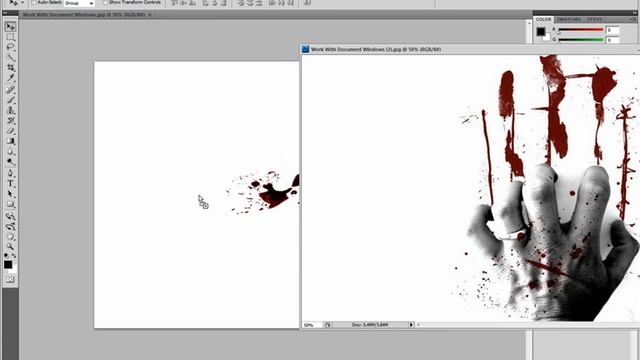Select the Pen tool

coord(10,173)
